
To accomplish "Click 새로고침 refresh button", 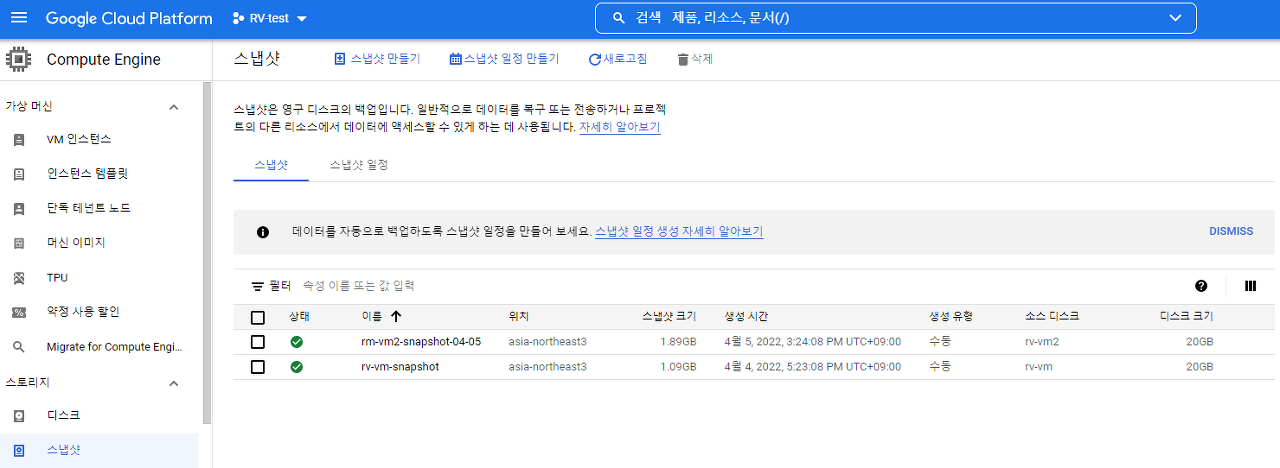I will pos(618,59).
